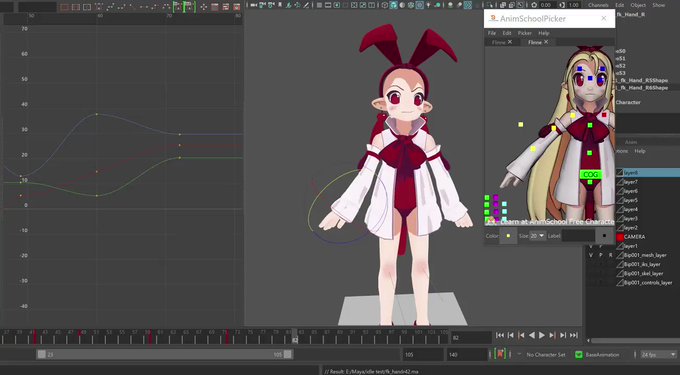Edit the viewport gamma value 1.00
This screenshot has height=375, width=680.
tap(573, 5)
